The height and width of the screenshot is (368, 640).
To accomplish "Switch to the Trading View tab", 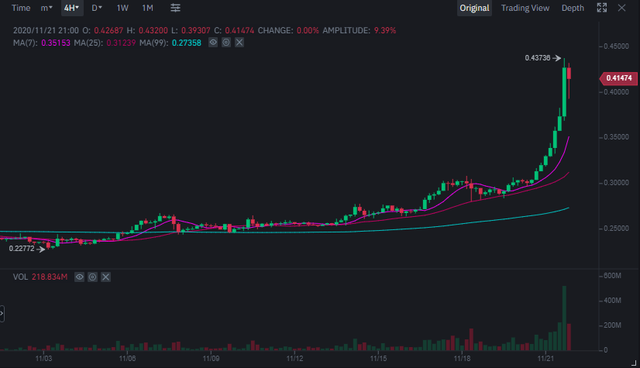I will (x=525, y=8).
